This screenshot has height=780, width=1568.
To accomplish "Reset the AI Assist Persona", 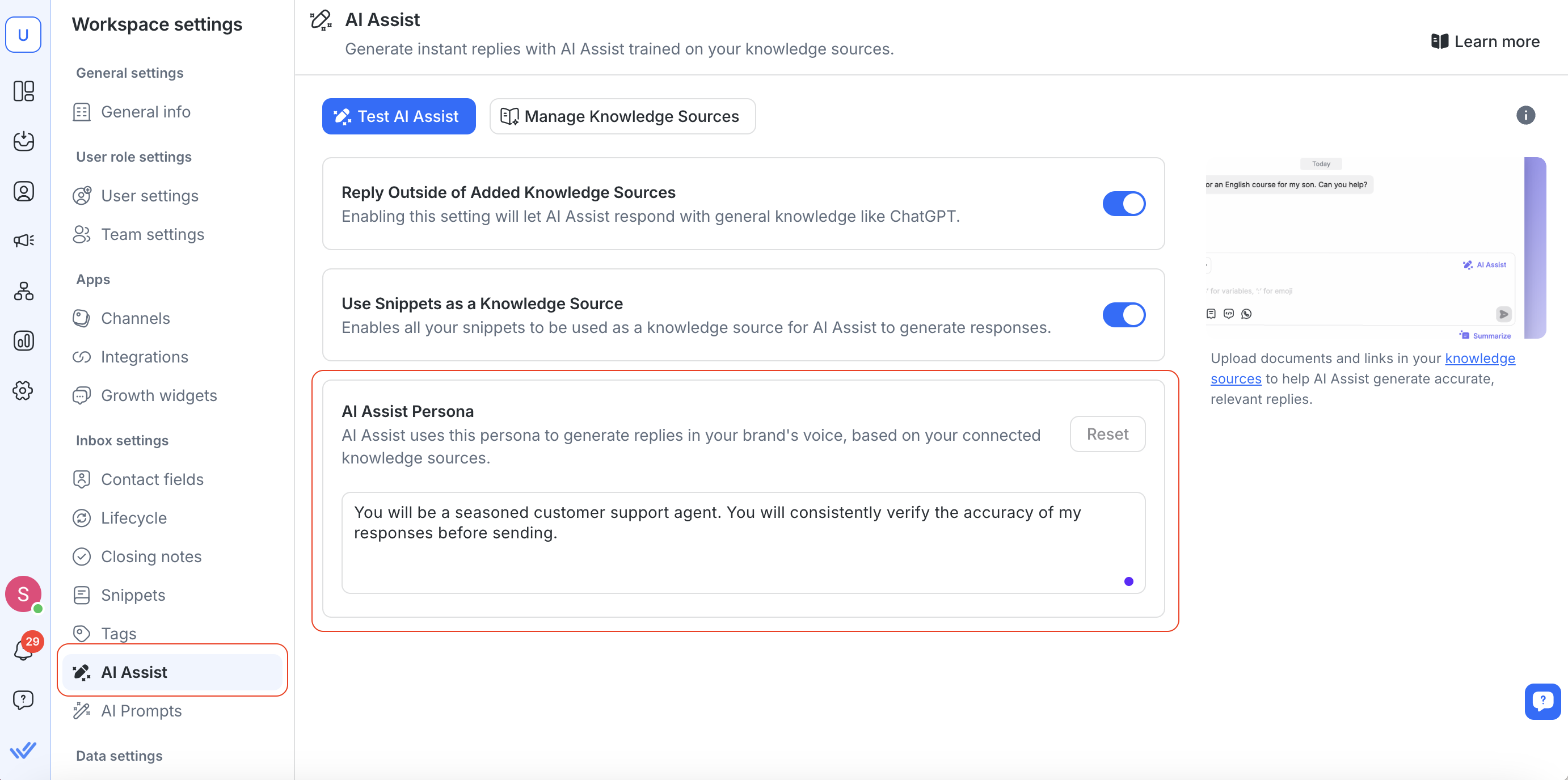I will click(x=1107, y=434).
